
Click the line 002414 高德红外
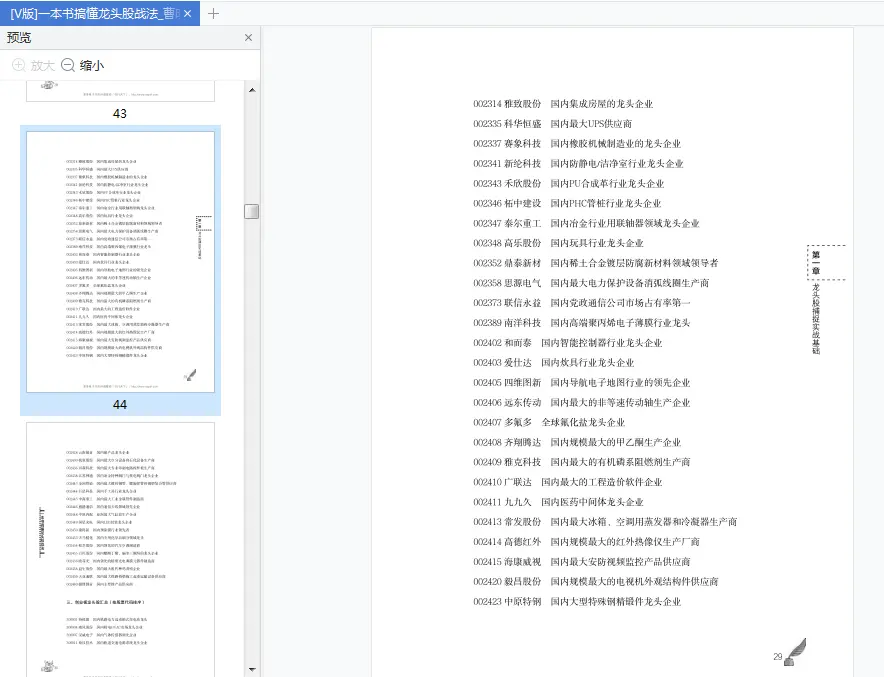pyautogui.click(x=586, y=542)
